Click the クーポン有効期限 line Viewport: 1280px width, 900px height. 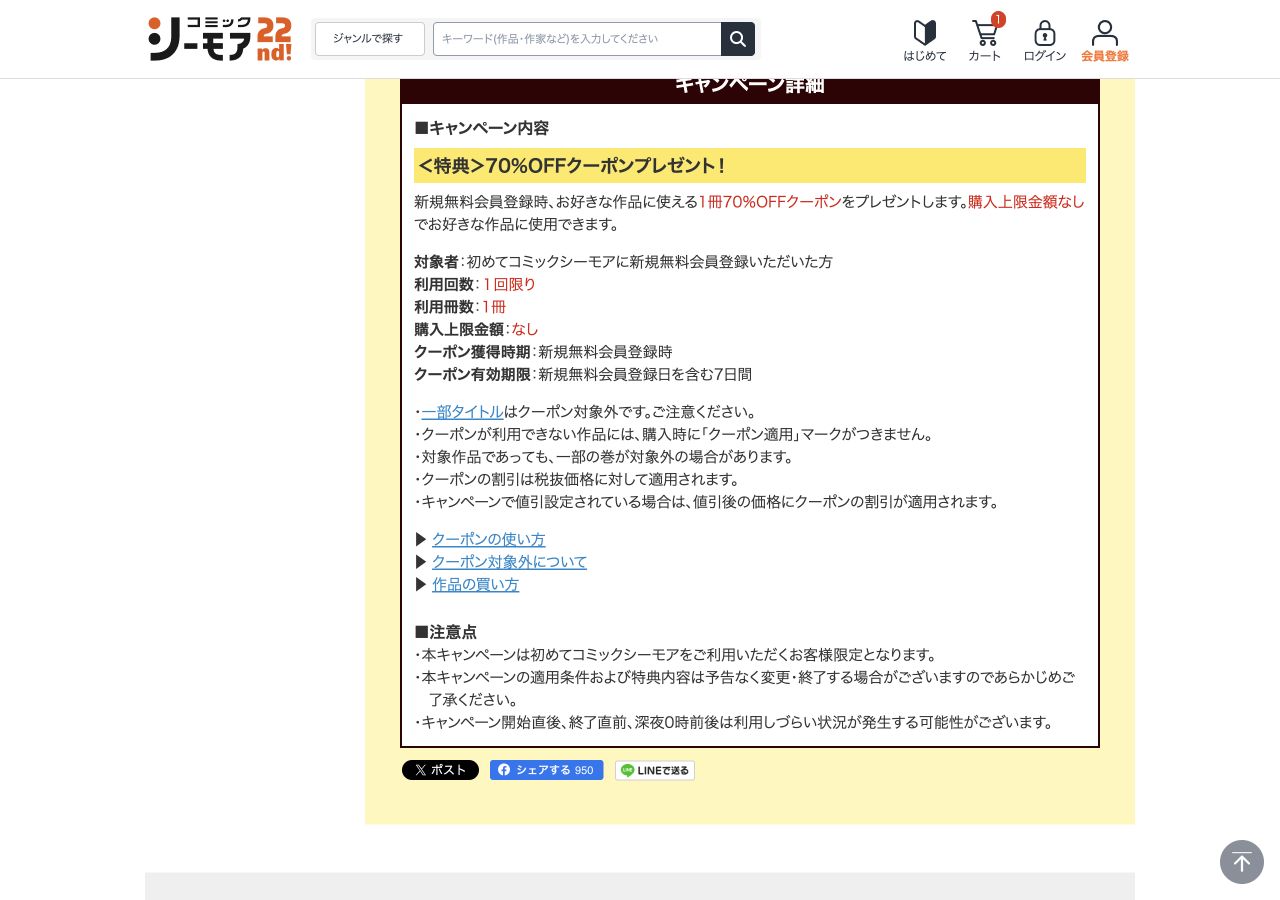(583, 375)
